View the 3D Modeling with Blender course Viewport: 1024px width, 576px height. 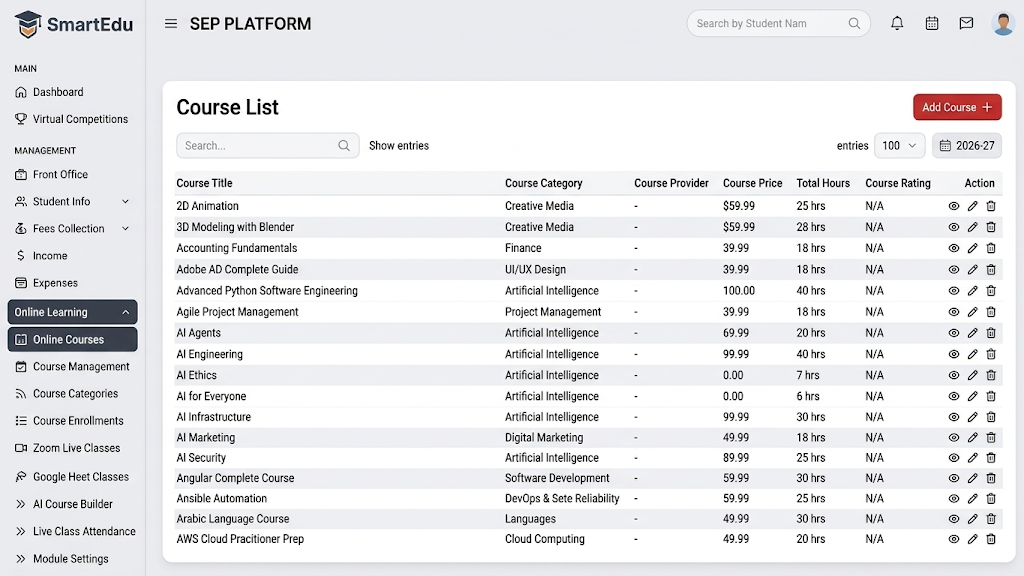click(x=953, y=227)
